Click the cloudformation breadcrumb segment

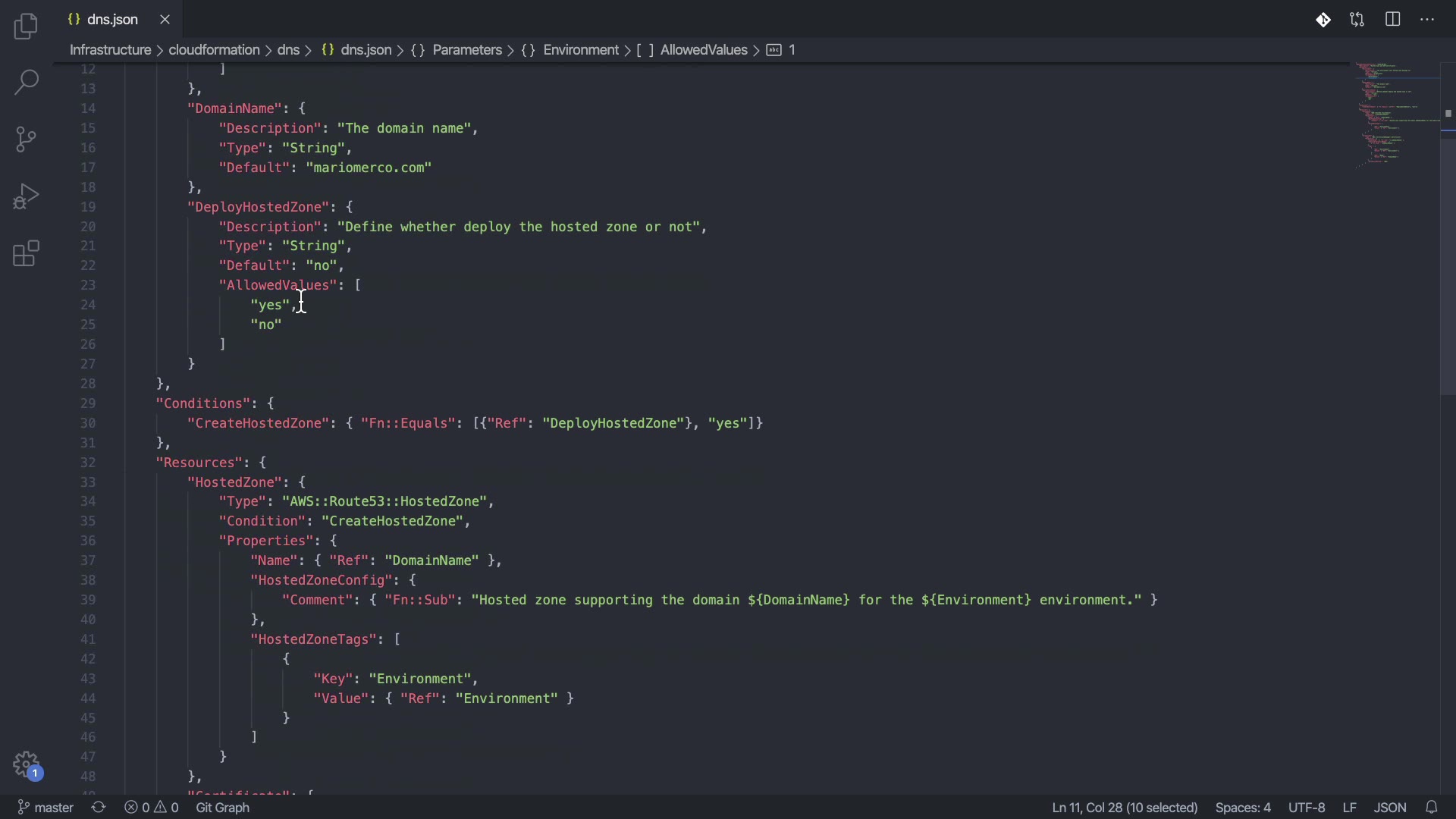point(214,50)
